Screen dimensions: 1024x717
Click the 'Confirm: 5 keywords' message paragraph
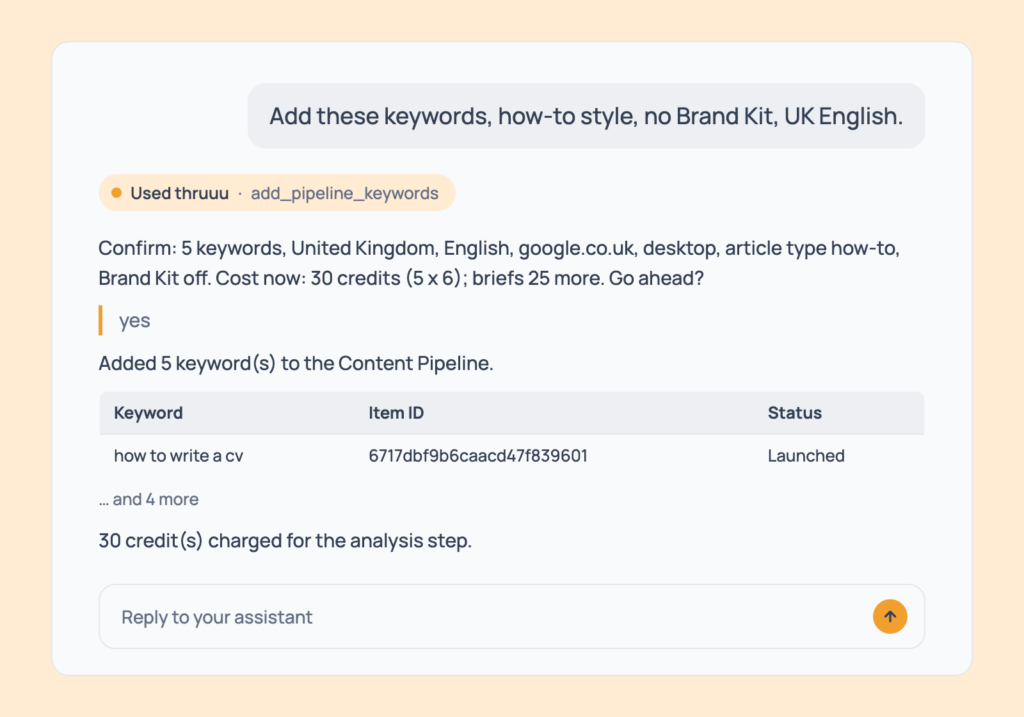[499, 263]
